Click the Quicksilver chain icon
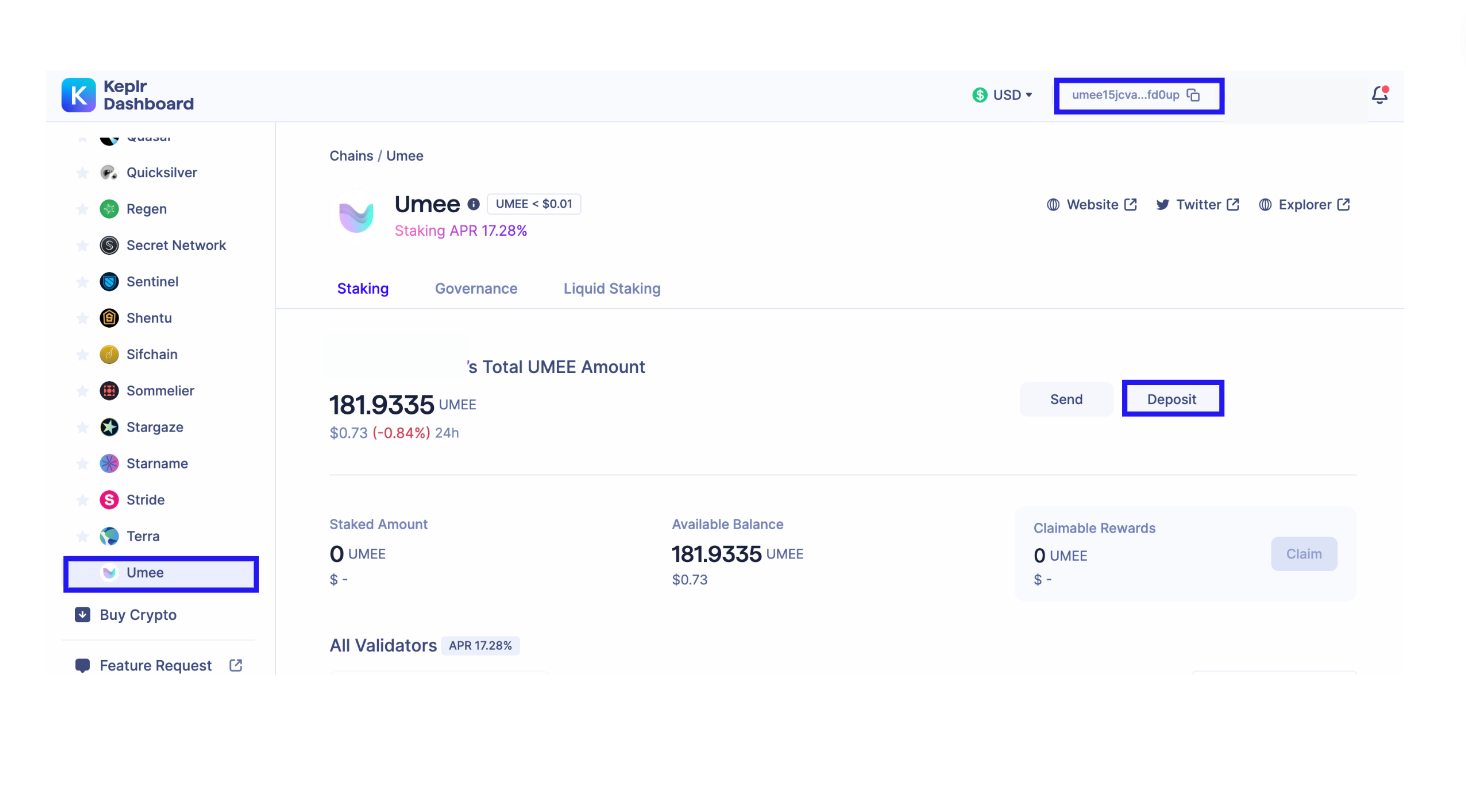The width and height of the screenshot is (1466, 800). pos(109,173)
